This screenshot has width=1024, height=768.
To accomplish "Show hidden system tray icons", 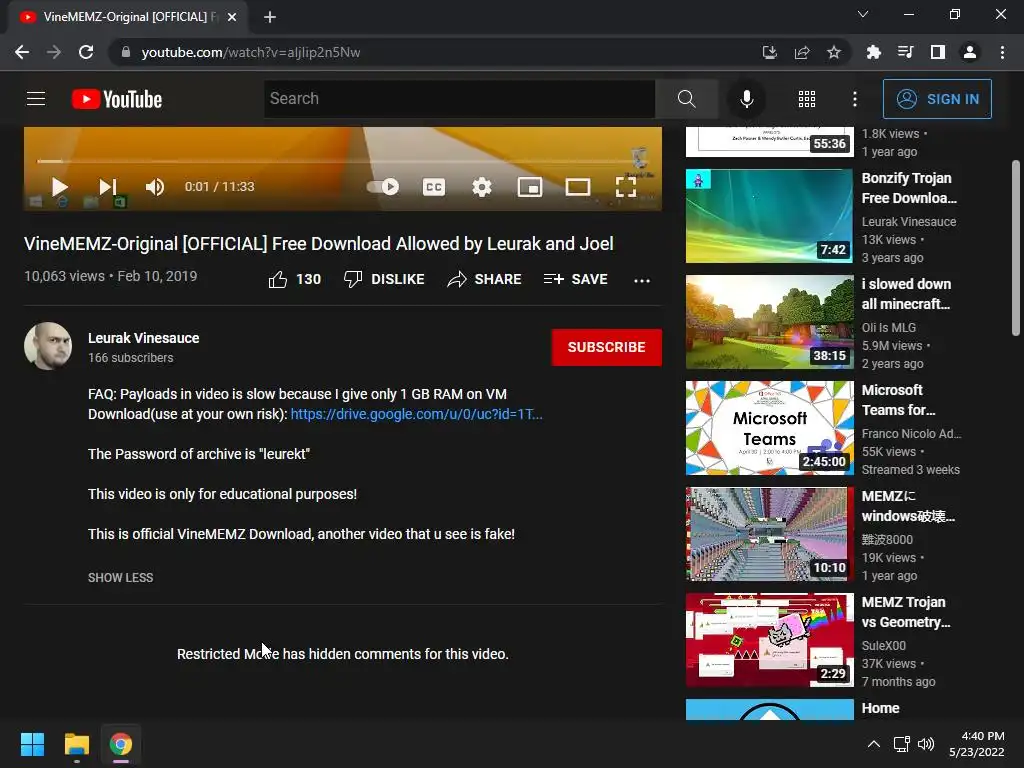I will [x=873, y=744].
